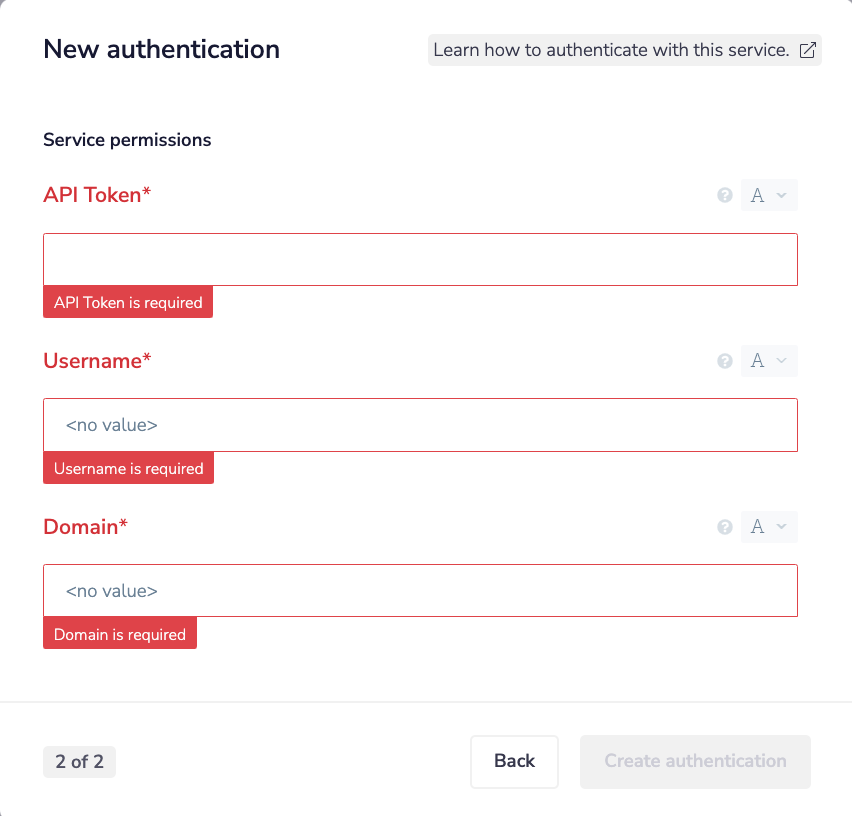Select the A field-type icon for Username

click(758, 361)
